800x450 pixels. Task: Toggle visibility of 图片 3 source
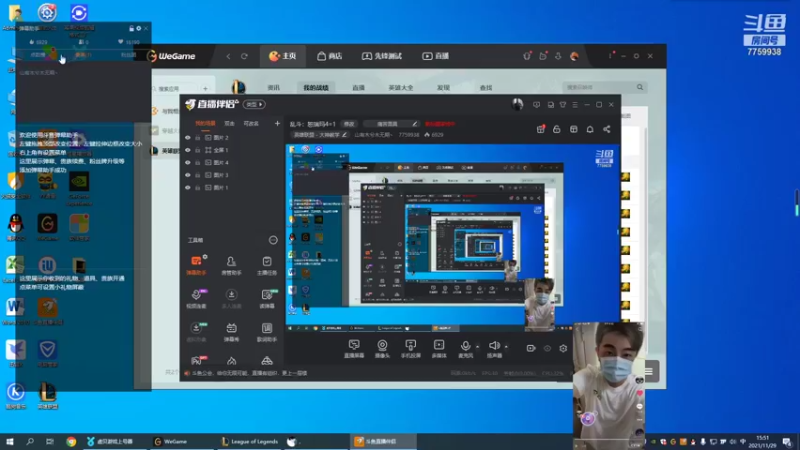point(188,175)
